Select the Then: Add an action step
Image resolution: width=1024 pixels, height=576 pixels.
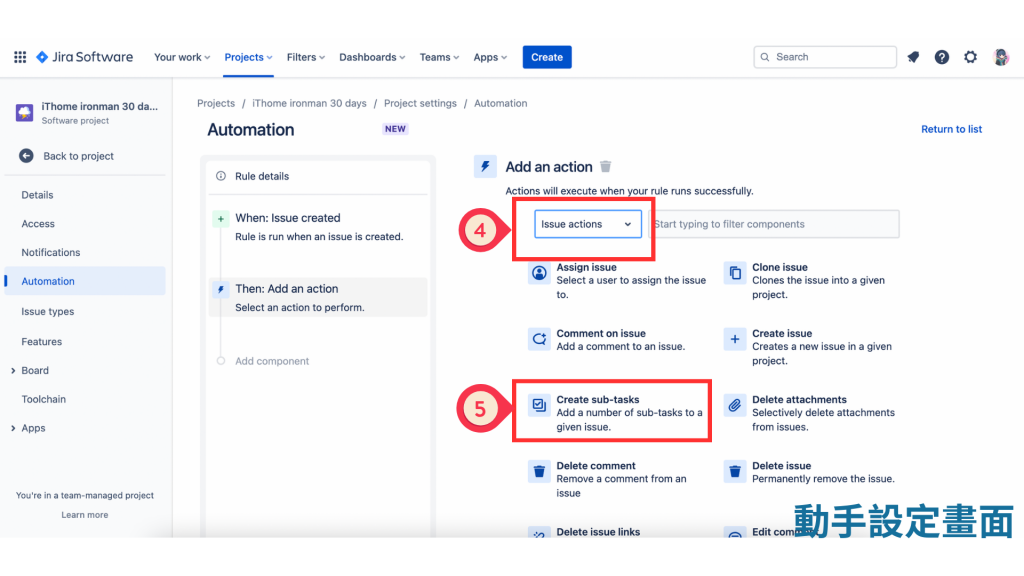pos(318,298)
